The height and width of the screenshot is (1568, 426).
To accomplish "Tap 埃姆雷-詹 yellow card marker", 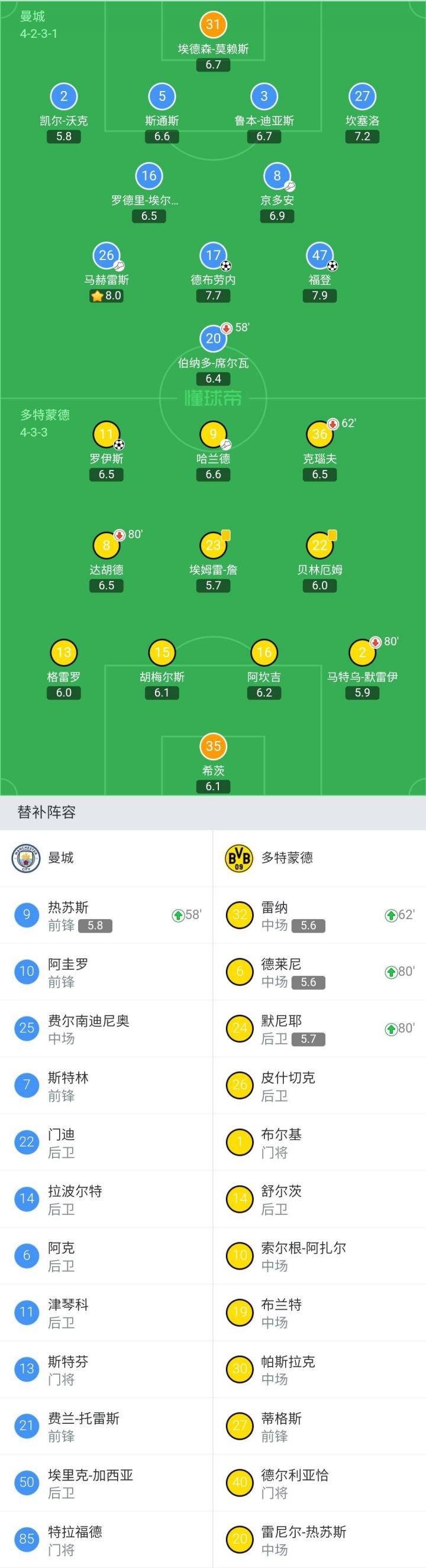I will click(x=225, y=535).
